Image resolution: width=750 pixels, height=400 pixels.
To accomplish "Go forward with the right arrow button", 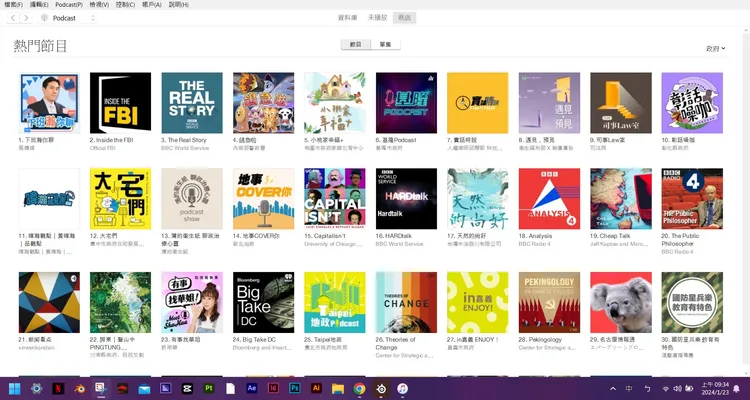I will 26,18.
